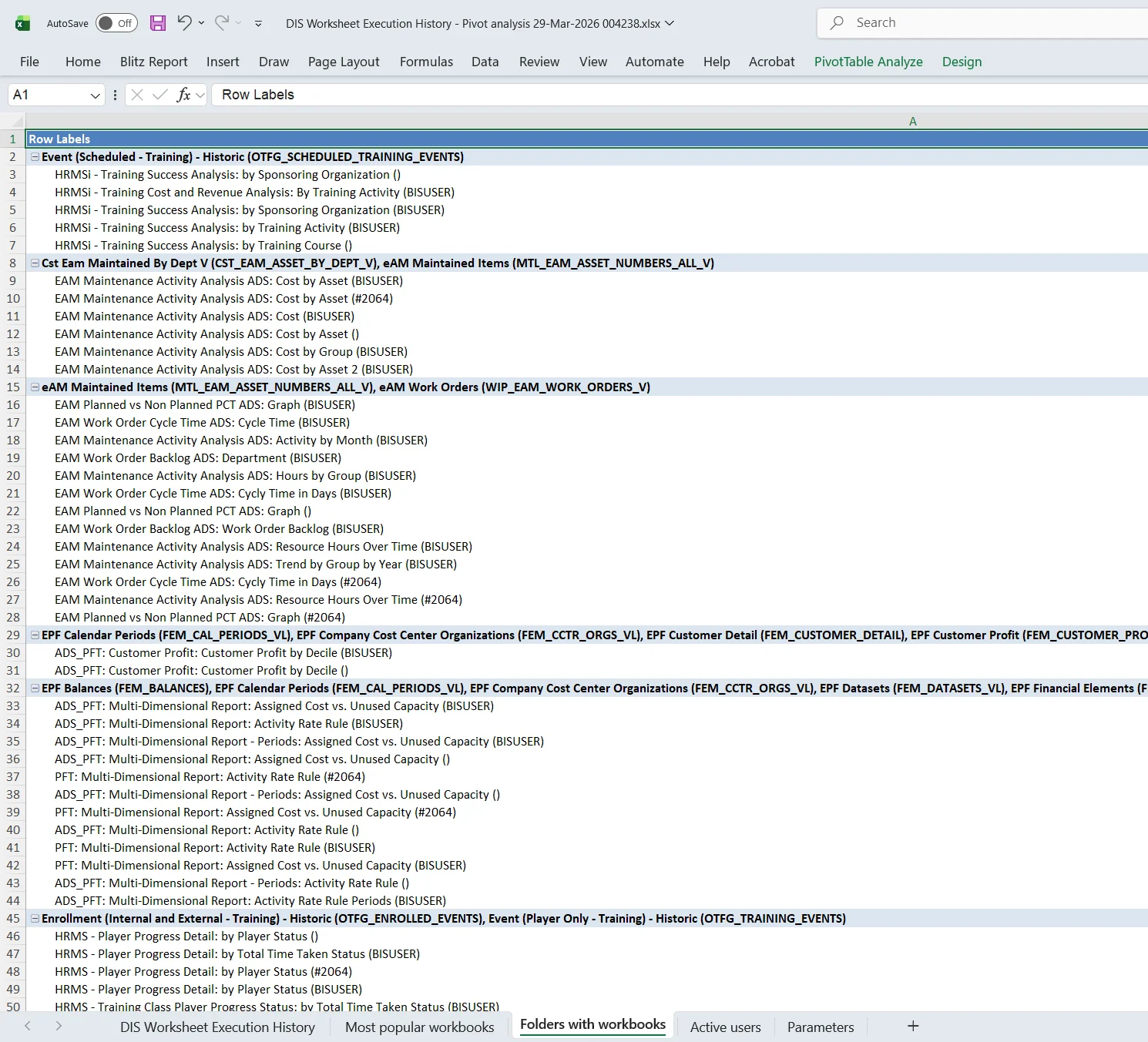Image resolution: width=1148 pixels, height=1042 pixels.
Task: Open the Design ribbon tab
Action: (x=962, y=62)
